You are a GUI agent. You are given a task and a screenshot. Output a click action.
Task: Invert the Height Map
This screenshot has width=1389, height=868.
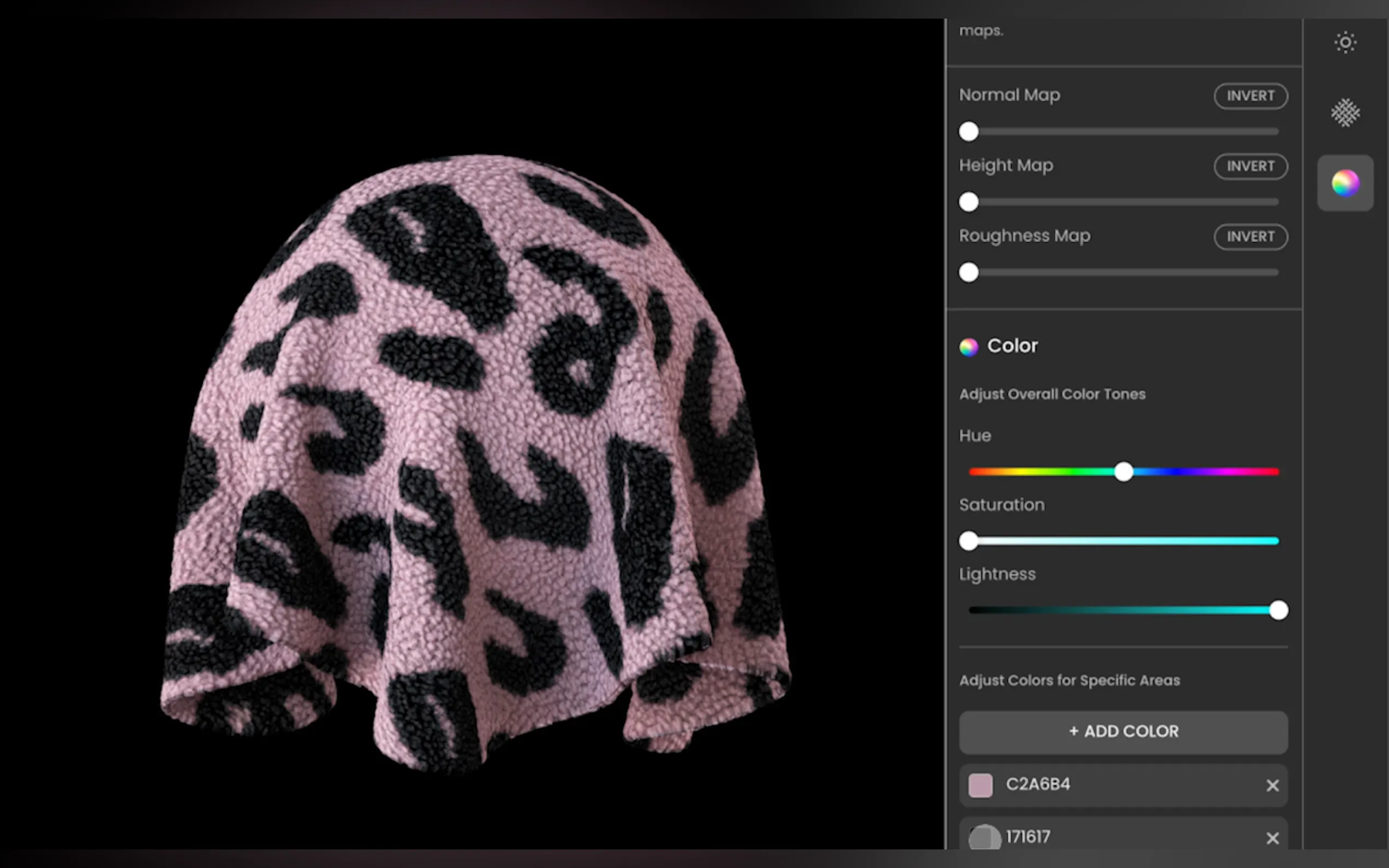point(1250,167)
